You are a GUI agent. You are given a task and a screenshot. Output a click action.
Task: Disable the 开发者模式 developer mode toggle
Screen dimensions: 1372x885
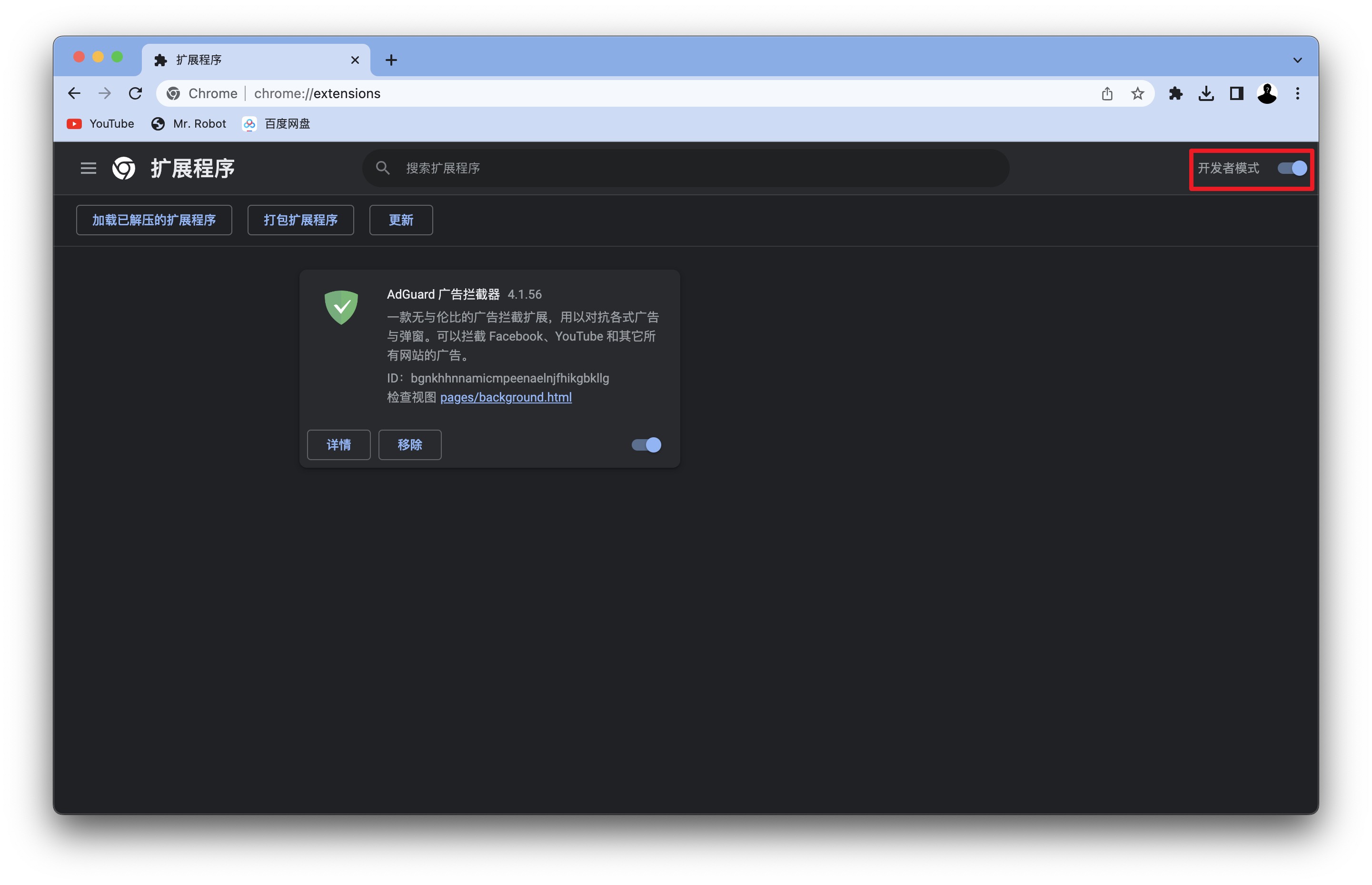[1292, 169]
